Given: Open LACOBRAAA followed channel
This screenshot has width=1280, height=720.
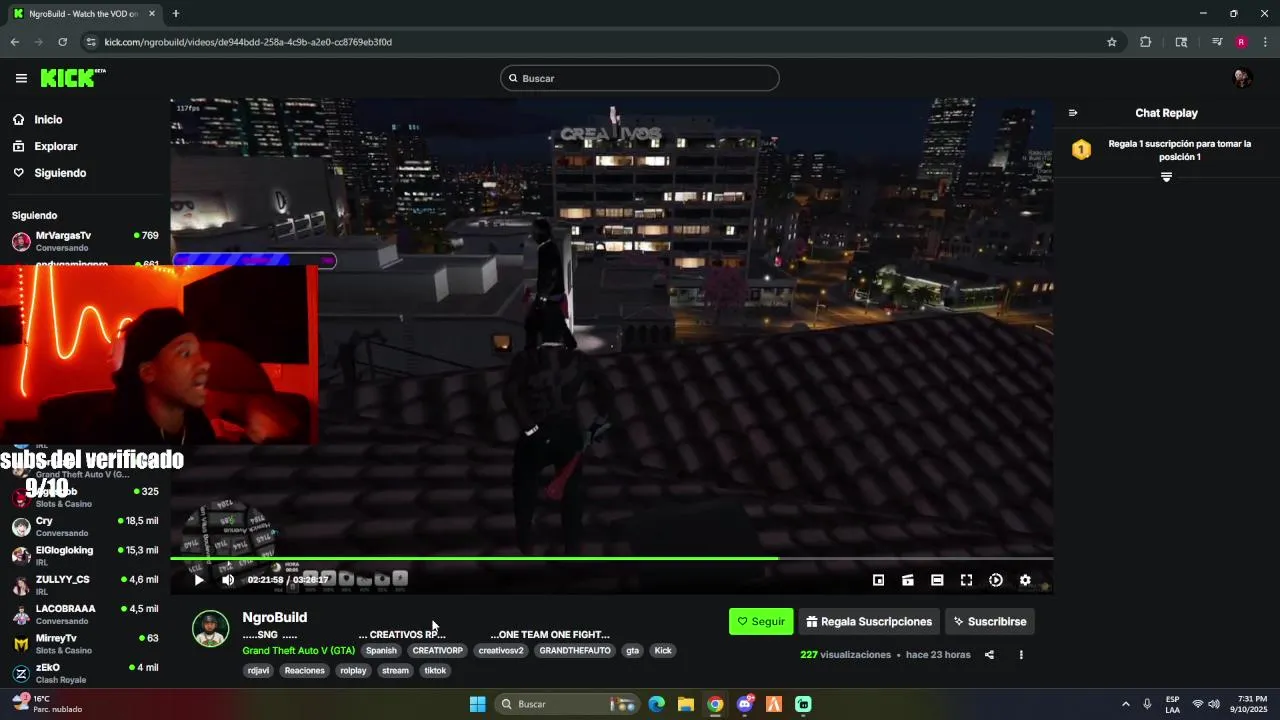Looking at the screenshot, I should click(85, 614).
